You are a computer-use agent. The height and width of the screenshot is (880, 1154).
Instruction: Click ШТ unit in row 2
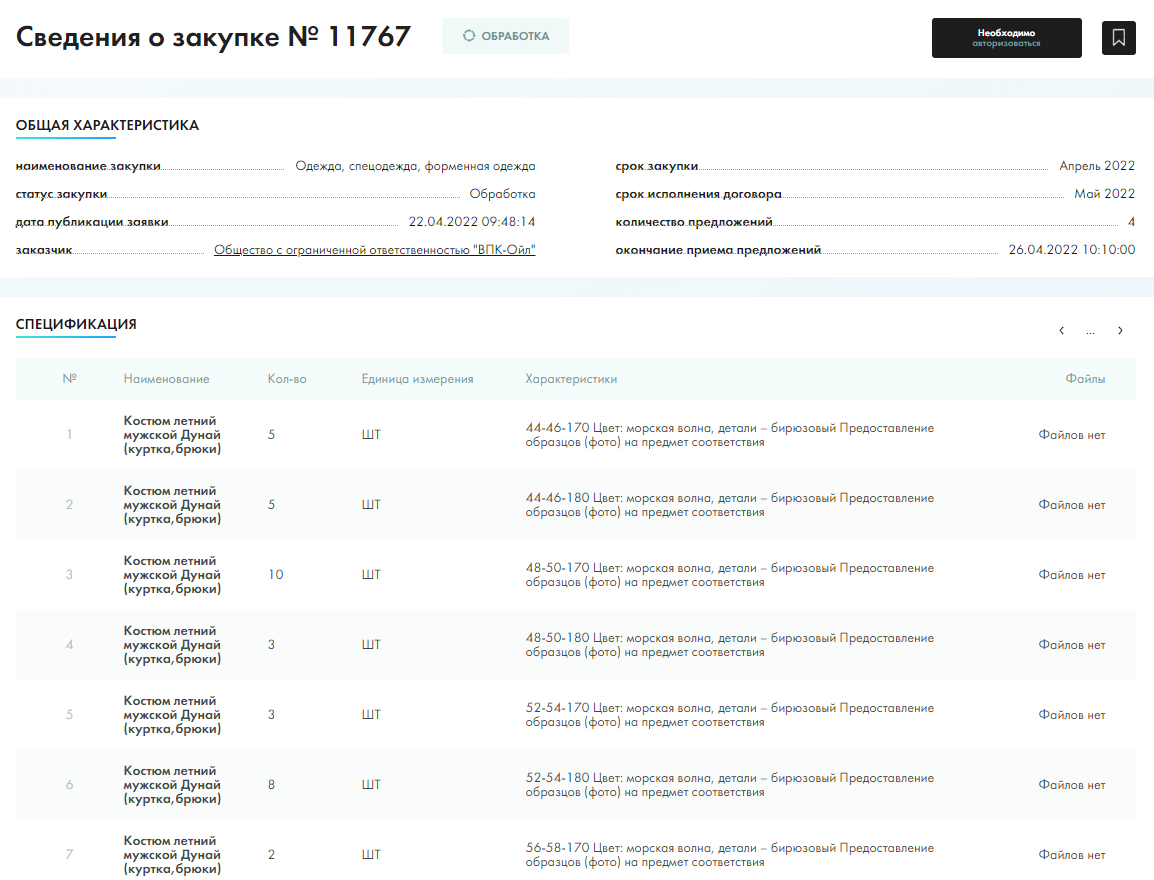(x=371, y=505)
